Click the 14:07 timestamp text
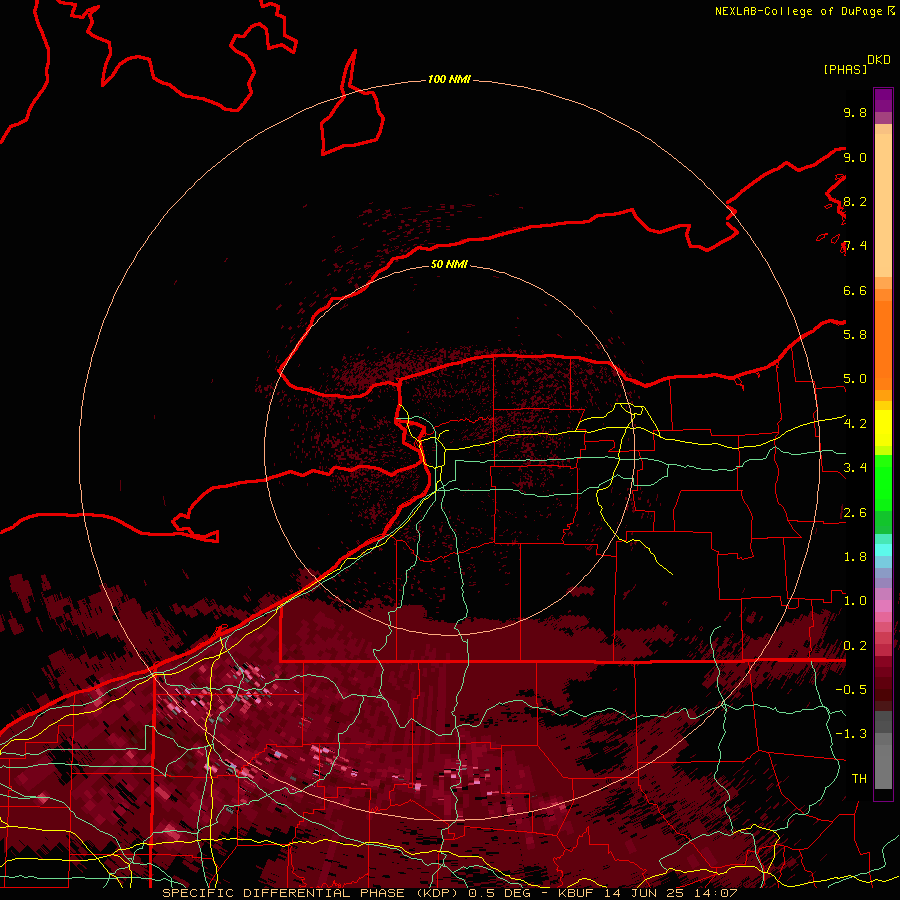Viewport: 900px width, 900px height. pyautogui.click(x=716, y=893)
